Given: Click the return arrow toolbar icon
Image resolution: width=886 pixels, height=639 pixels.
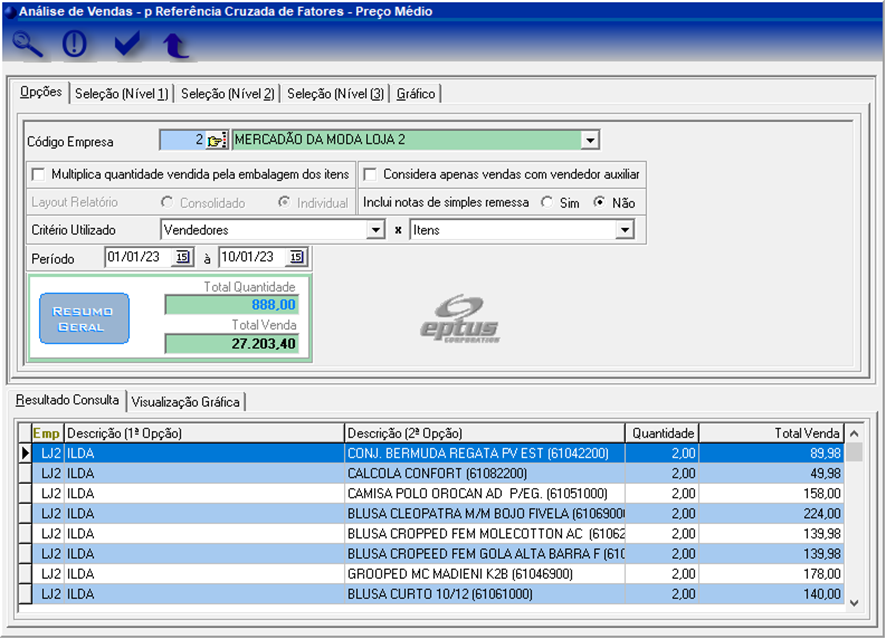Looking at the screenshot, I should (176, 45).
